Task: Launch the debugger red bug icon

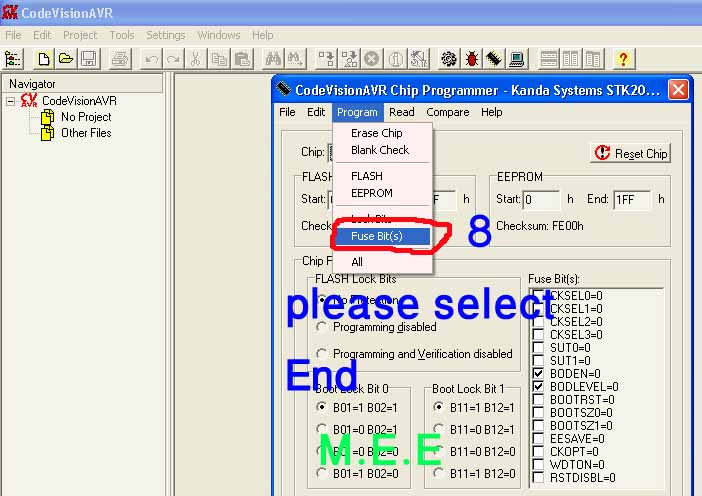Action: 471,59
